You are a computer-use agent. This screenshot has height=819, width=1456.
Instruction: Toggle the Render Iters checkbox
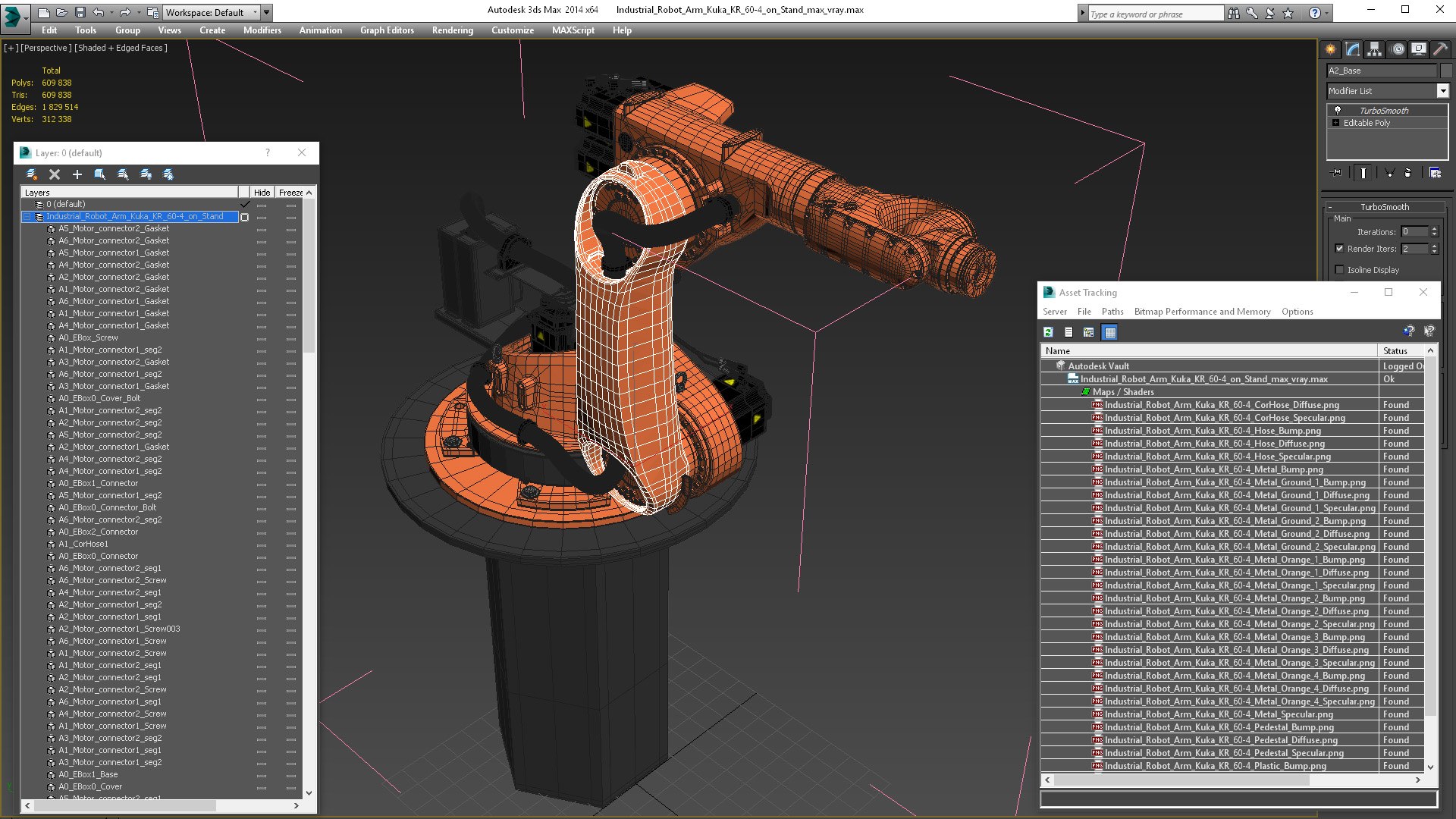pos(1339,249)
